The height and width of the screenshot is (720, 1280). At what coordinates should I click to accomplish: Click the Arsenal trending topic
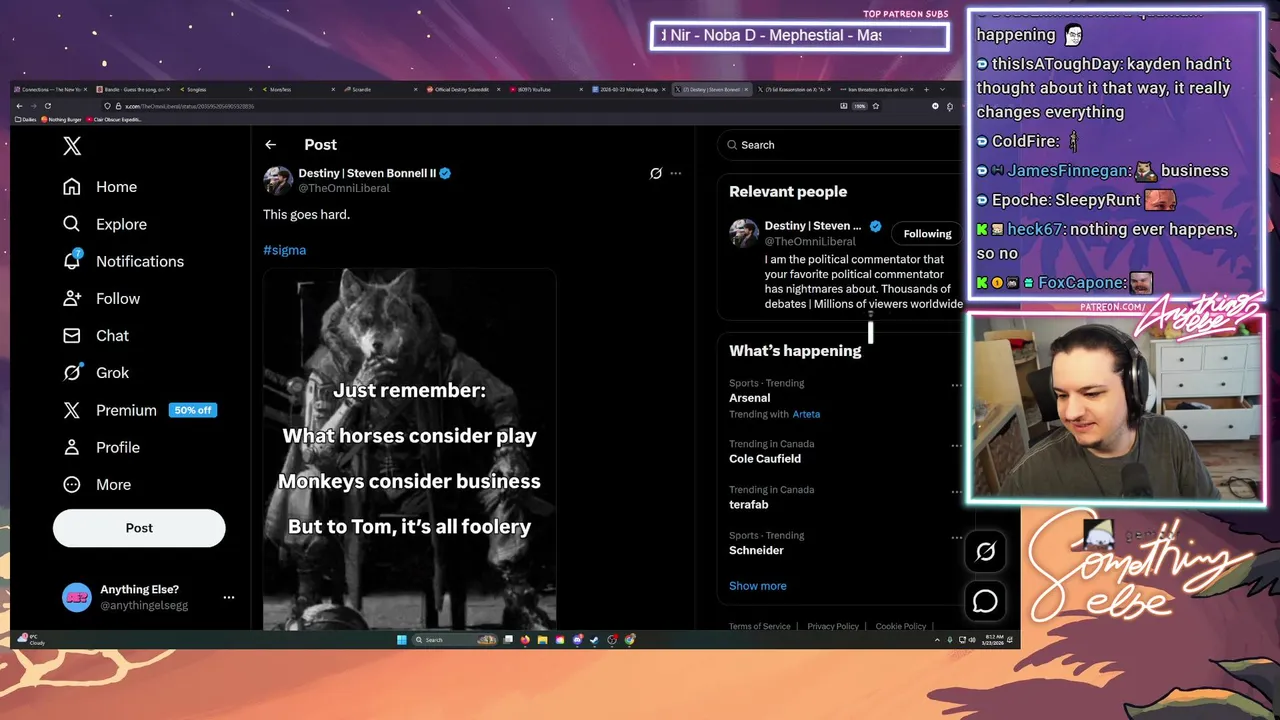(749, 398)
